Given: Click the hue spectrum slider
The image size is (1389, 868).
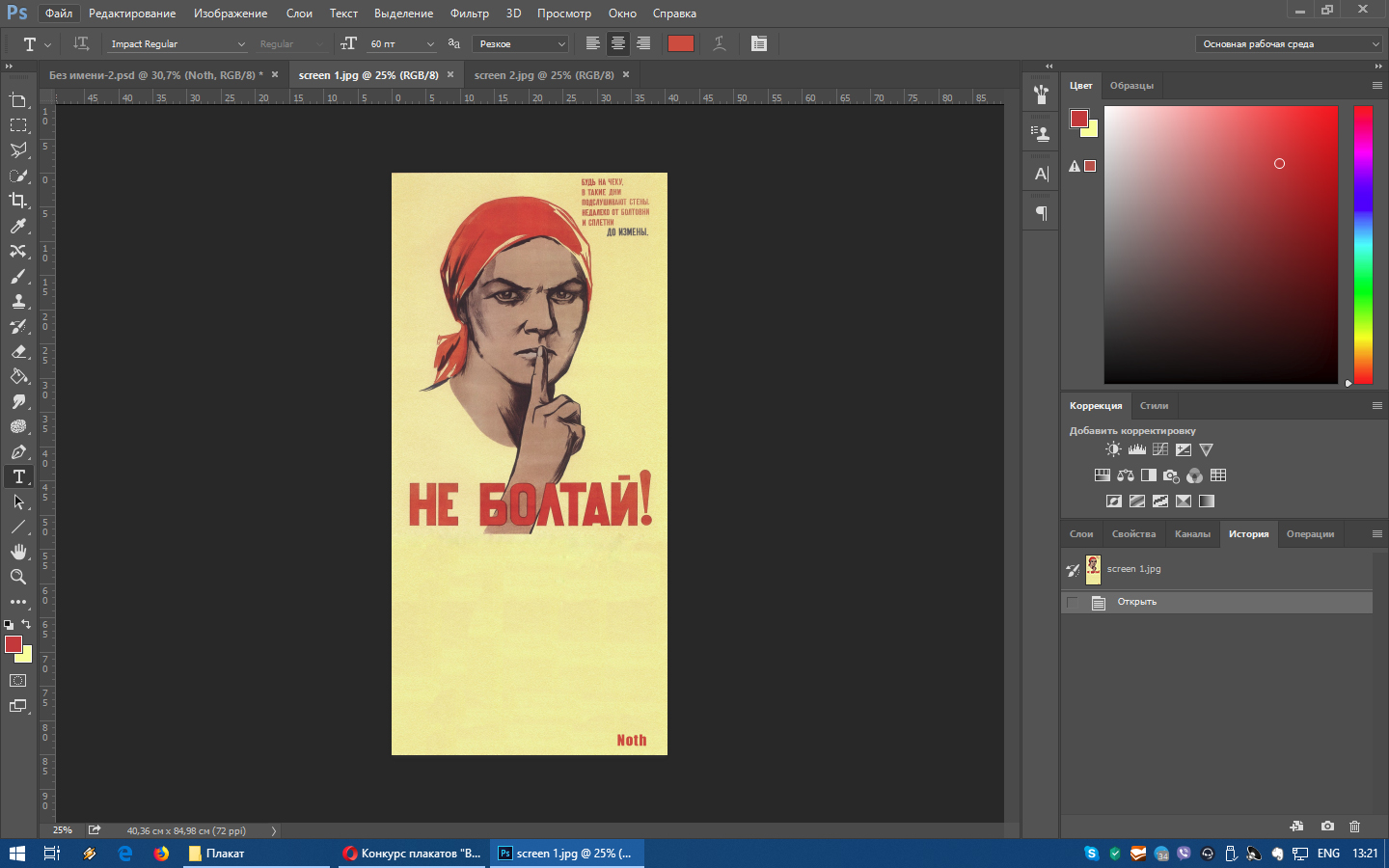Looking at the screenshot, I should point(1363,245).
